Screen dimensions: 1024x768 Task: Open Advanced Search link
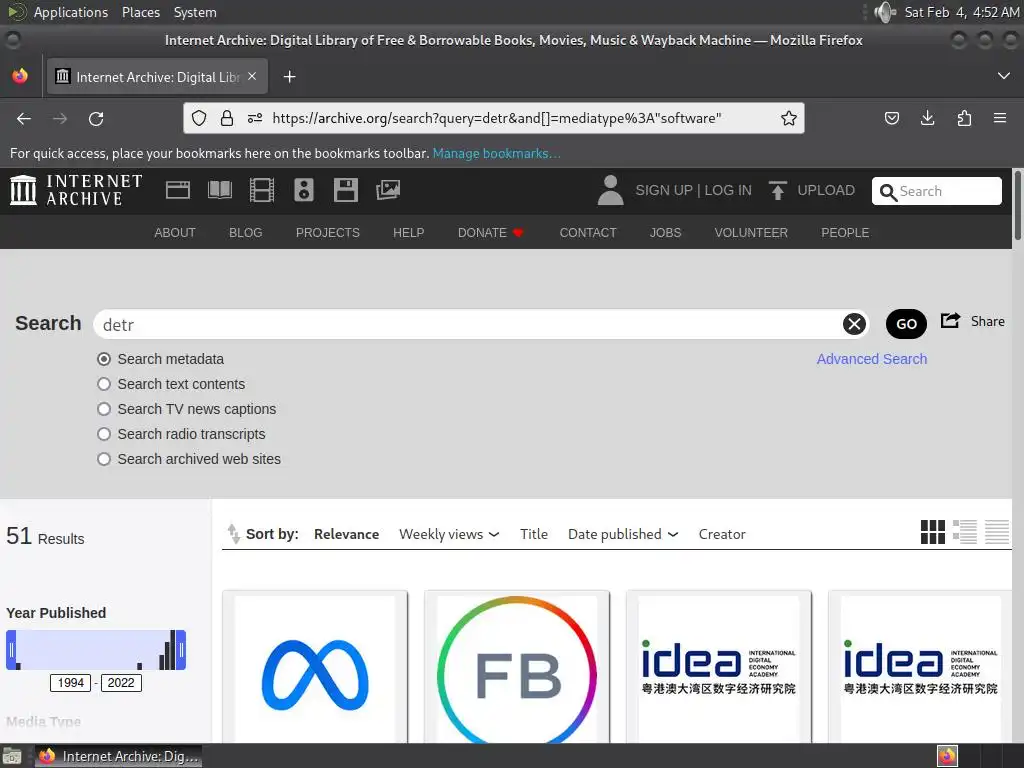coord(871,359)
